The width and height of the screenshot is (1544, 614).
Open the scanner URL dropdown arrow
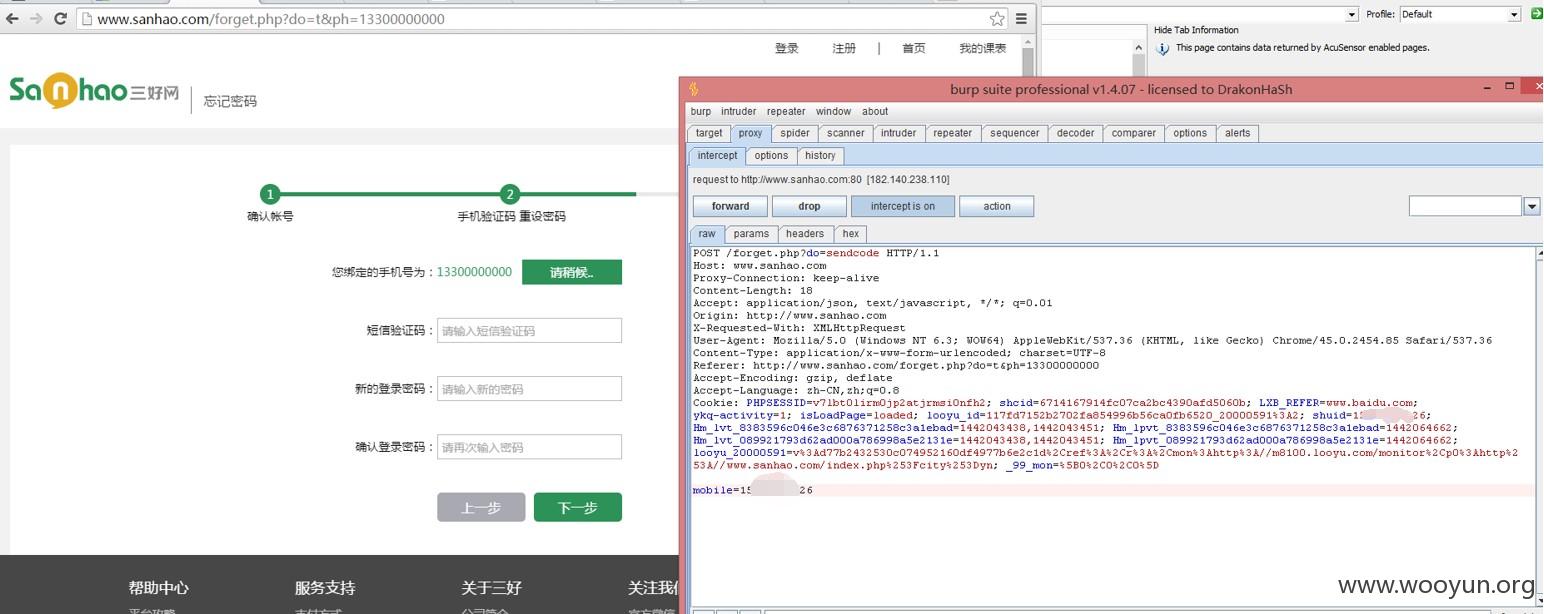tap(1352, 14)
